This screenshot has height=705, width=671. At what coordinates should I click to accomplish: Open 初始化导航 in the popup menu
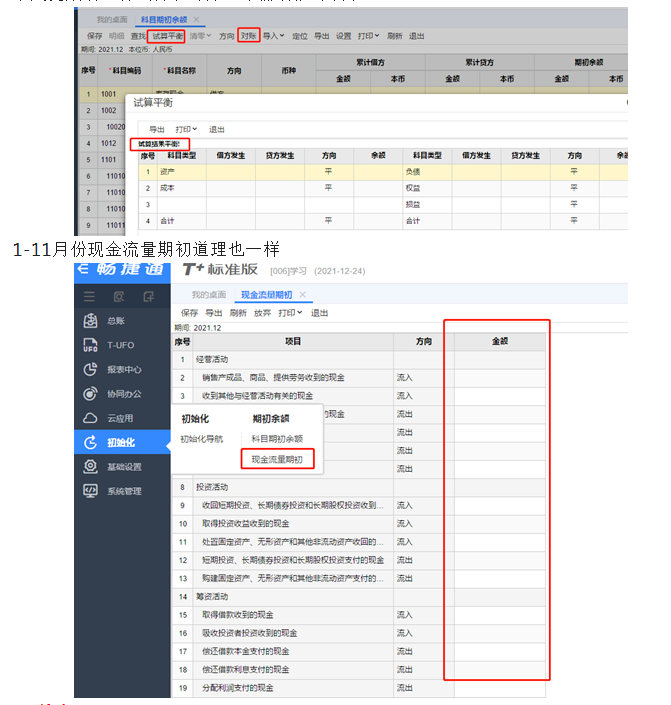201,439
